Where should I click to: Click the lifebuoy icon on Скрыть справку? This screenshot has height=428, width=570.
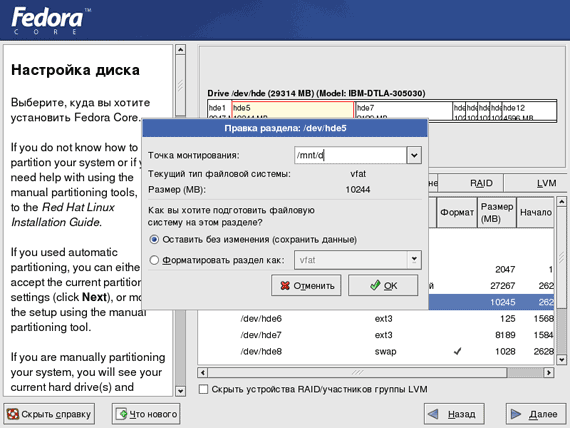(13, 414)
